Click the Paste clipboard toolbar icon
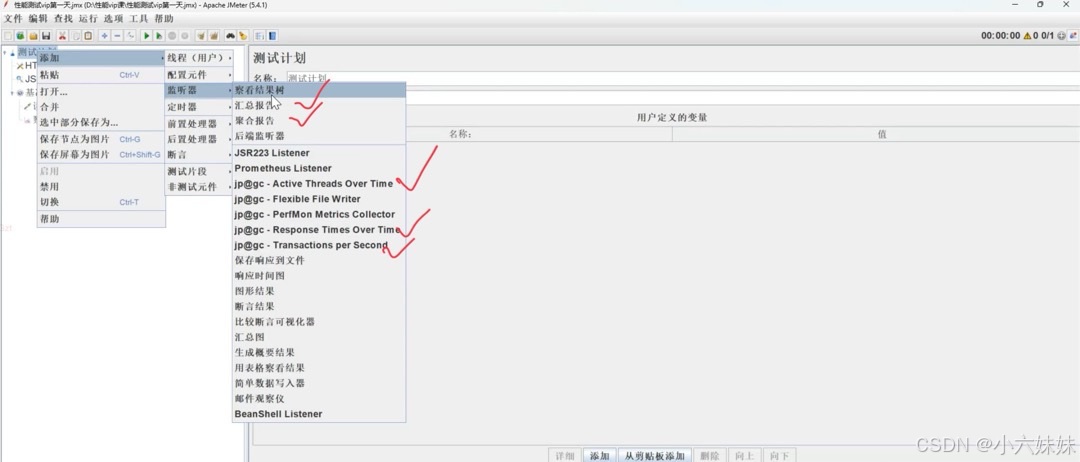 (x=88, y=35)
